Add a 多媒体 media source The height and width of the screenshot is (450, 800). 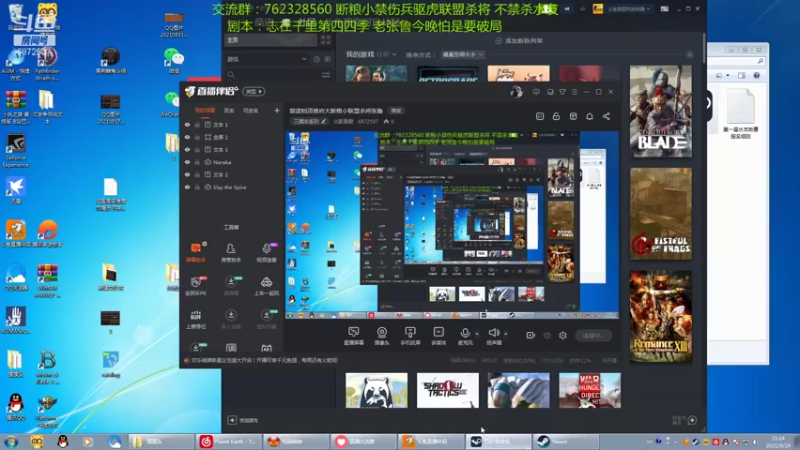(439, 336)
